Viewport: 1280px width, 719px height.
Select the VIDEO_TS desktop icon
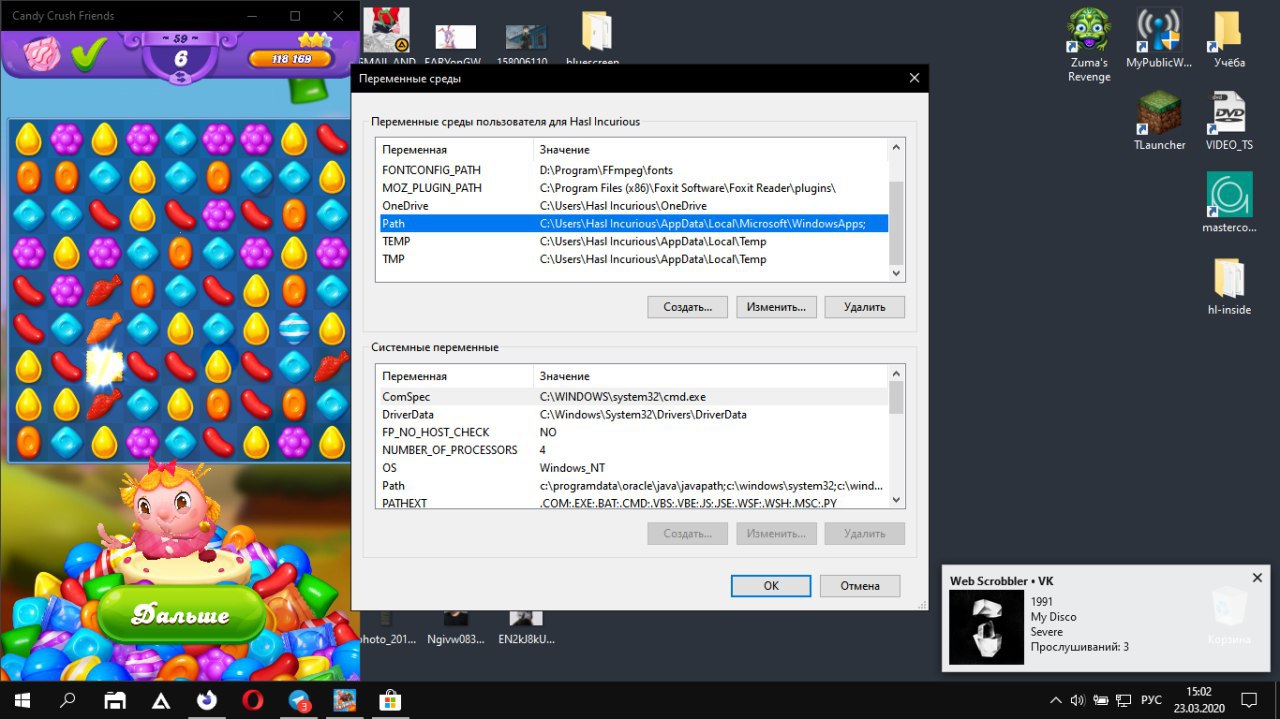pyautogui.click(x=1229, y=120)
